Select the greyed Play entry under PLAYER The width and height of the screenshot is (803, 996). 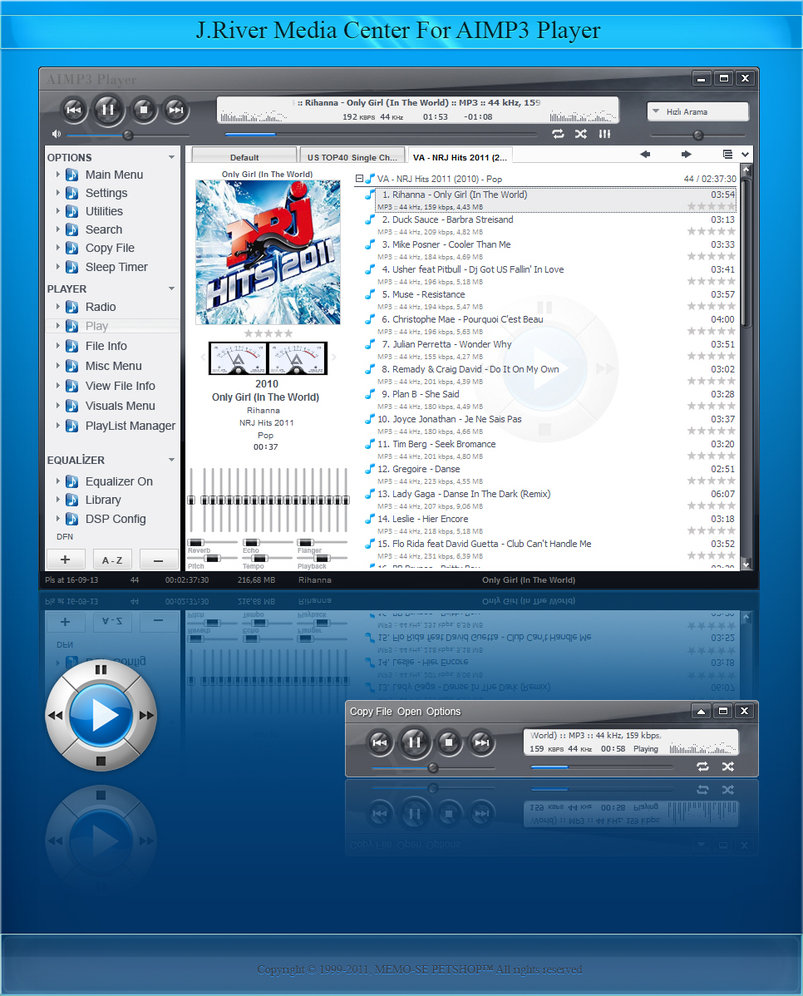[97, 326]
